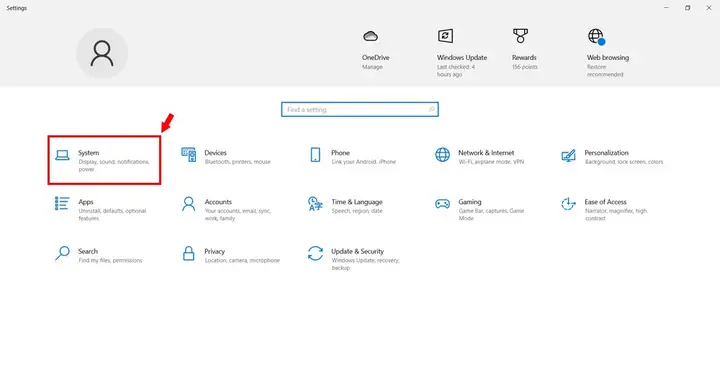
Task: Click the Gaming category title
Action: (470, 202)
